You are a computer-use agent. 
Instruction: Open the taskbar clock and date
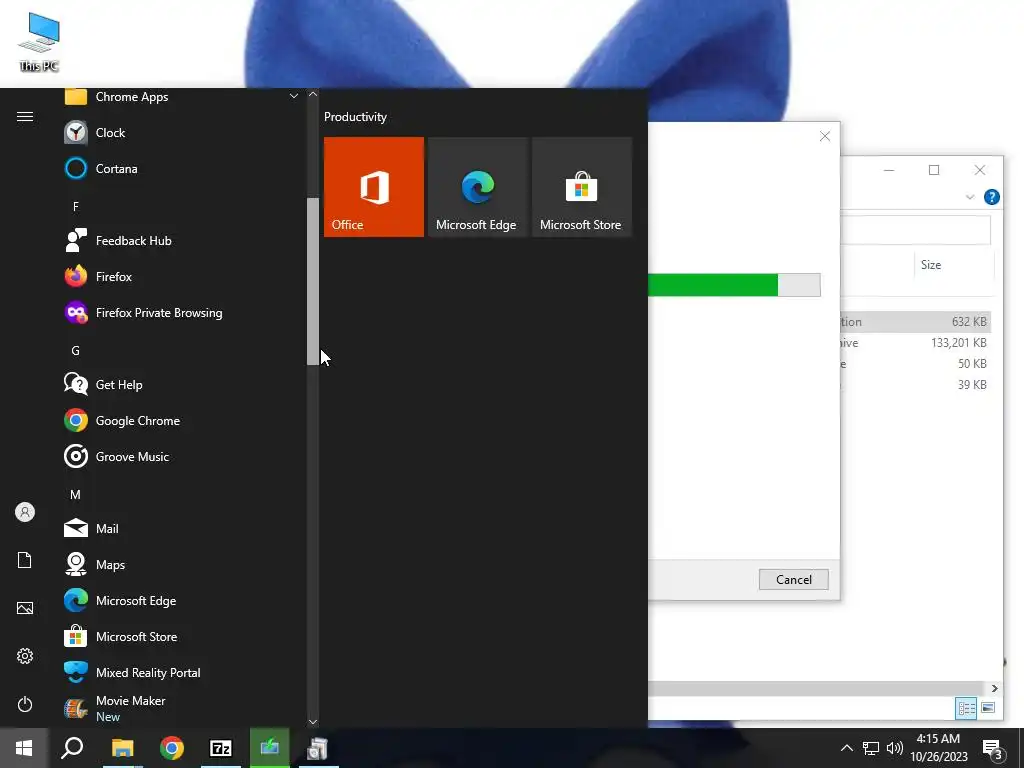[938, 748]
